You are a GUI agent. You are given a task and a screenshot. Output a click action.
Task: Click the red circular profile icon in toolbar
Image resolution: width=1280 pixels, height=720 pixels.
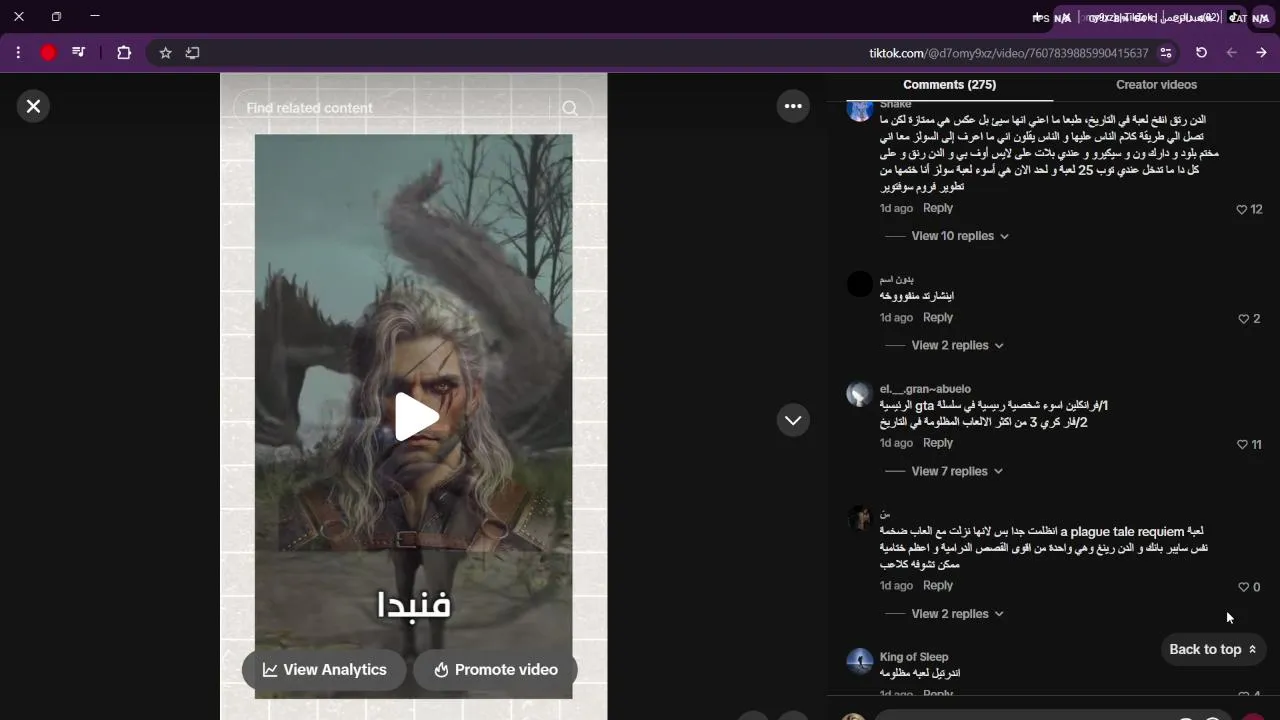(x=48, y=53)
